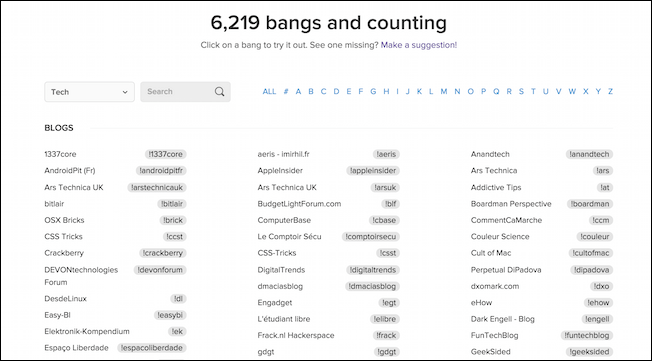Filter bangs by letter A
The width and height of the screenshot is (652, 361).
(x=298, y=91)
